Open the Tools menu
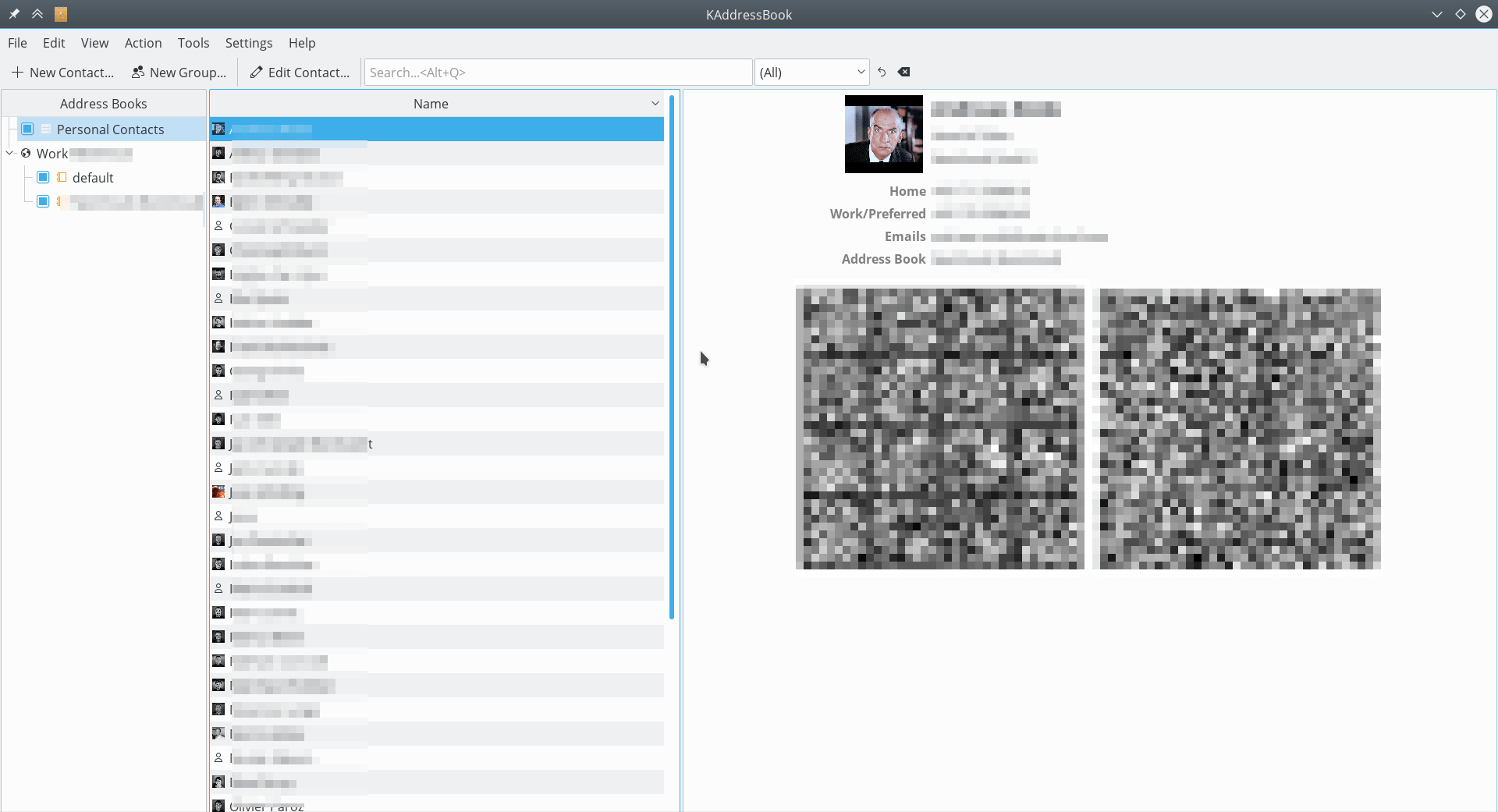1498x812 pixels. click(x=193, y=43)
